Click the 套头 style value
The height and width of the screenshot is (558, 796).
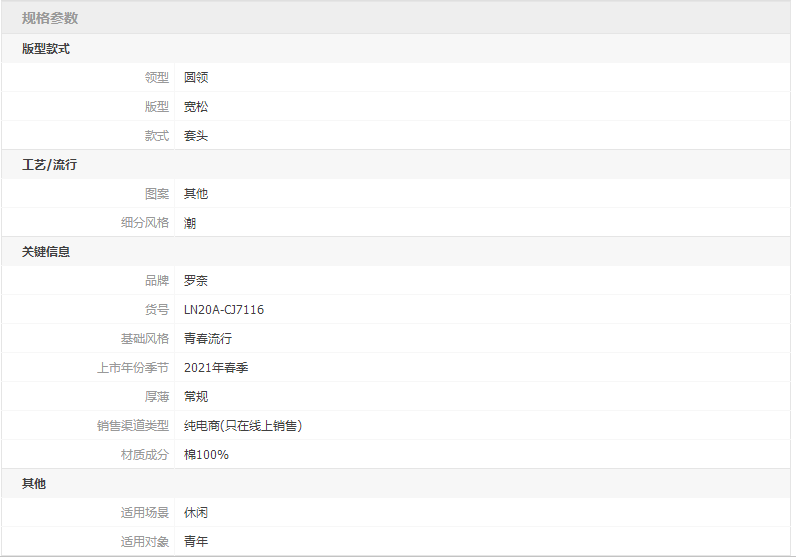[196, 136]
